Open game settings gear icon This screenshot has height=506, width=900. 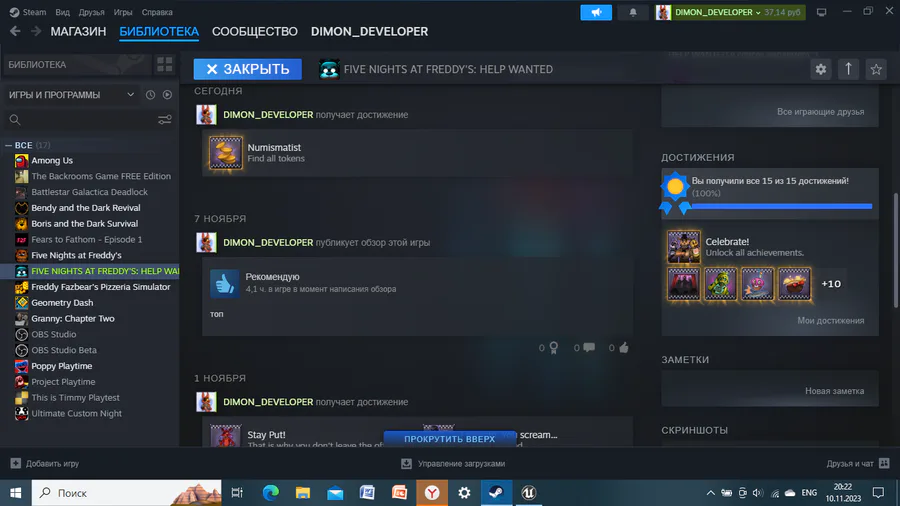[x=821, y=69]
